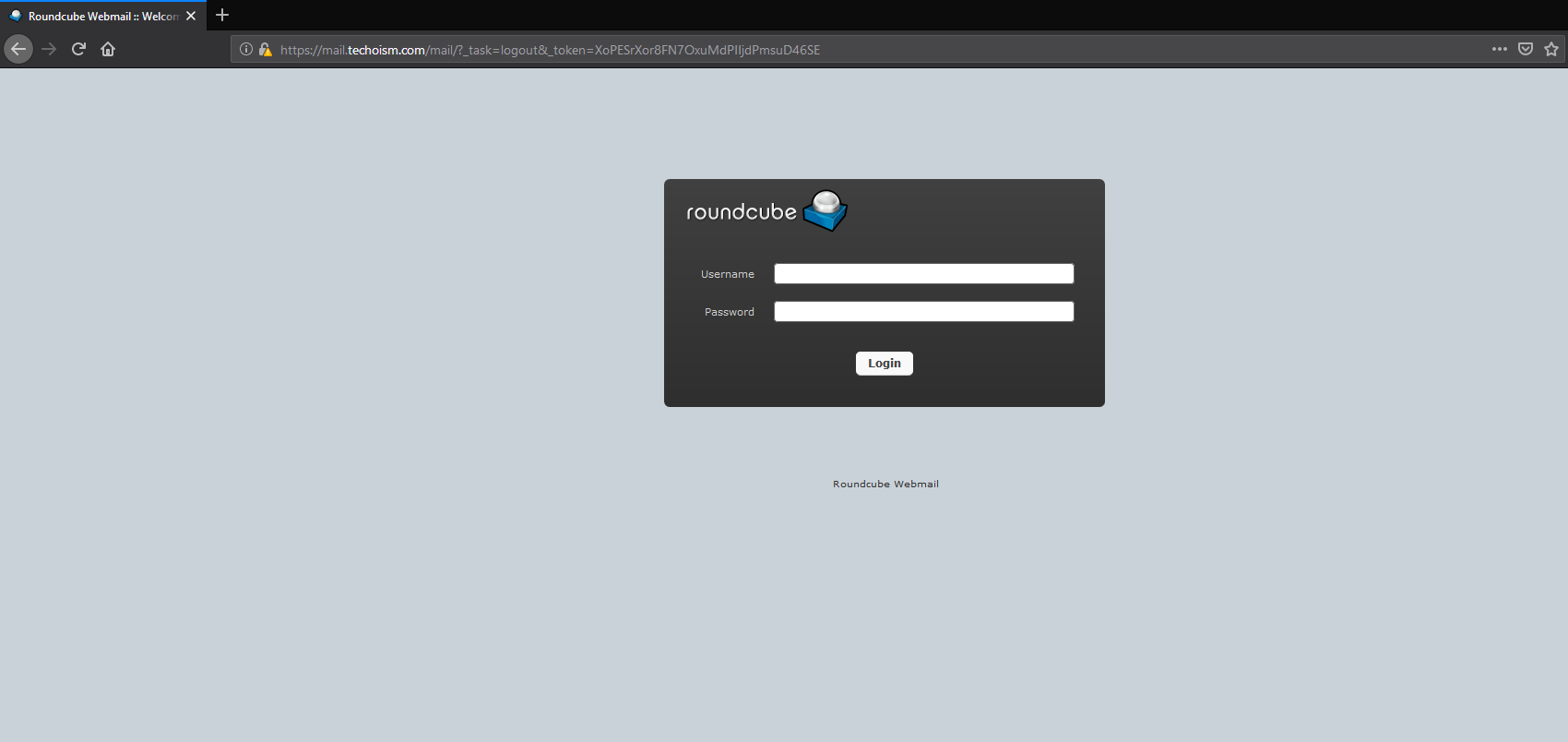Select the Roundcube Webmail :: Welcome tab

pyautogui.click(x=103, y=16)
